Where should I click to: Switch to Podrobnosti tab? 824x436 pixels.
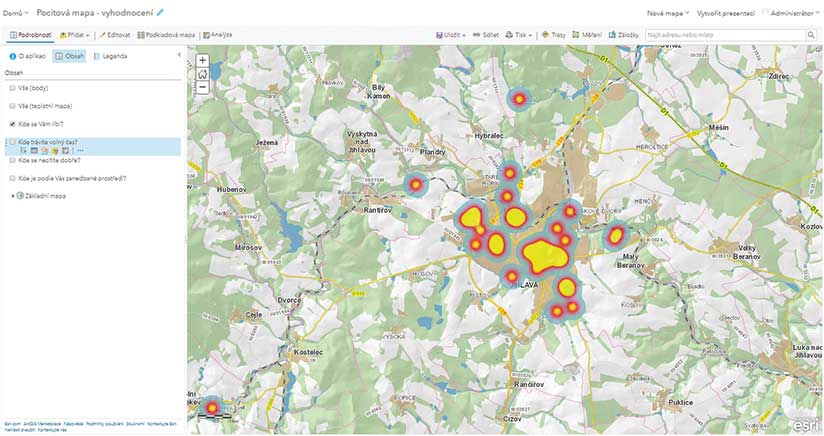[31, 35]
